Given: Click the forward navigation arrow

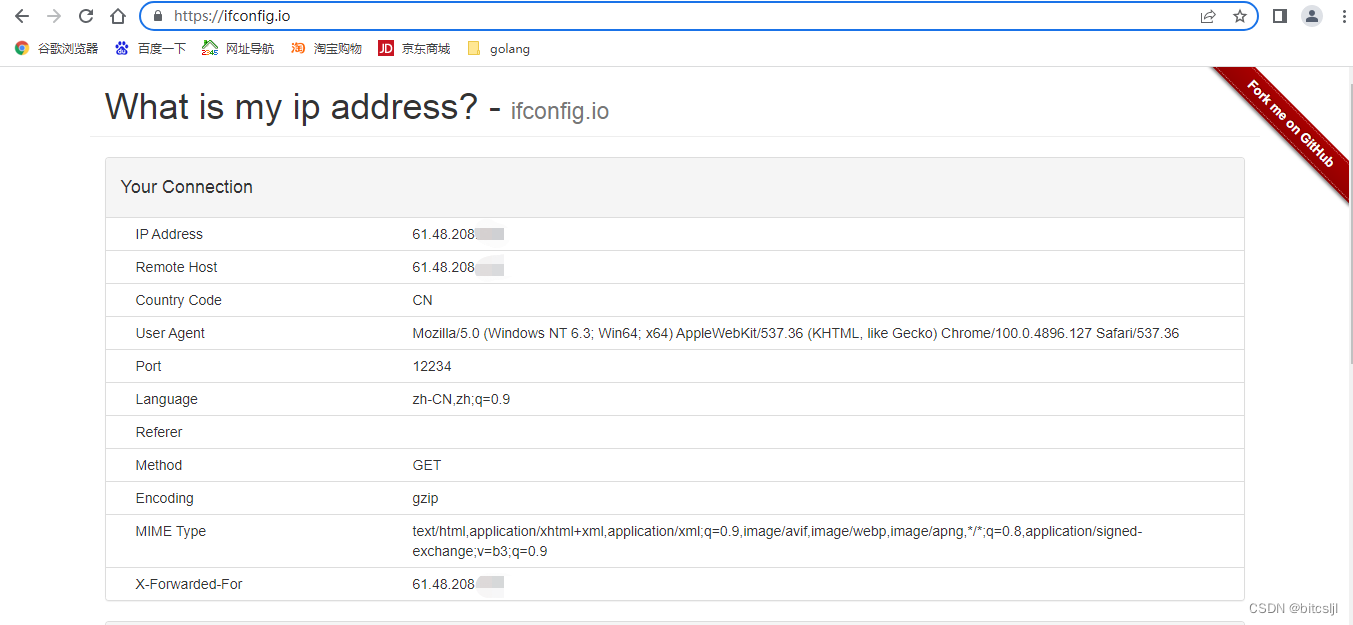Looking at the screenshot, I should 54,16.
